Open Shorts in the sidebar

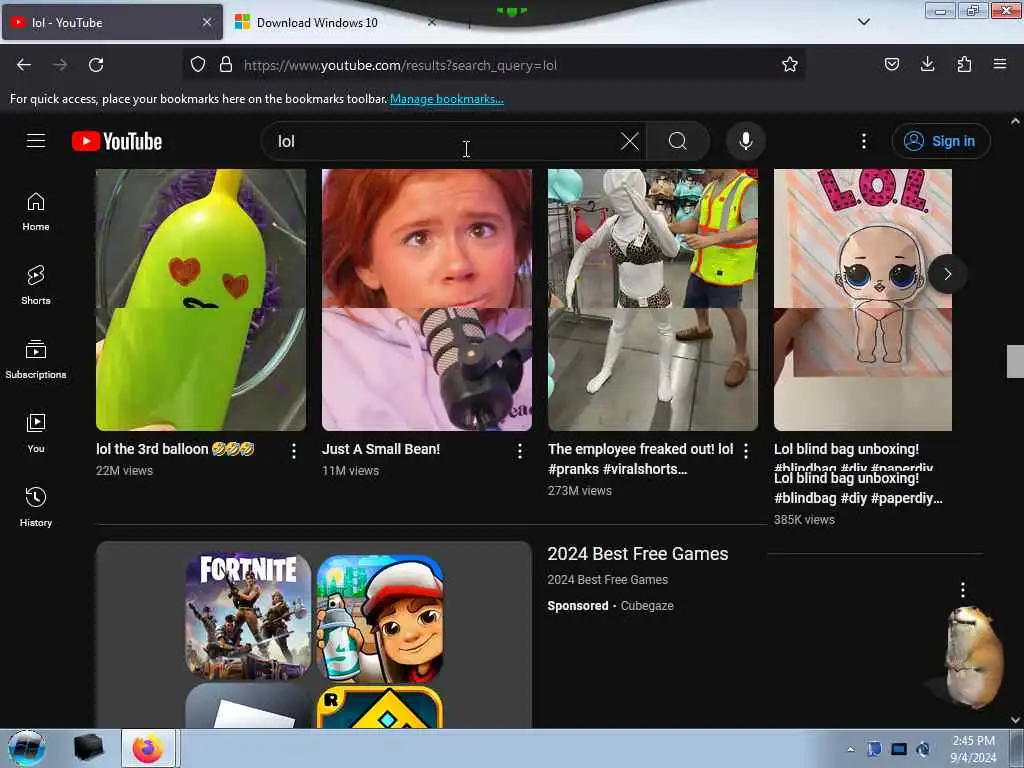36,285
